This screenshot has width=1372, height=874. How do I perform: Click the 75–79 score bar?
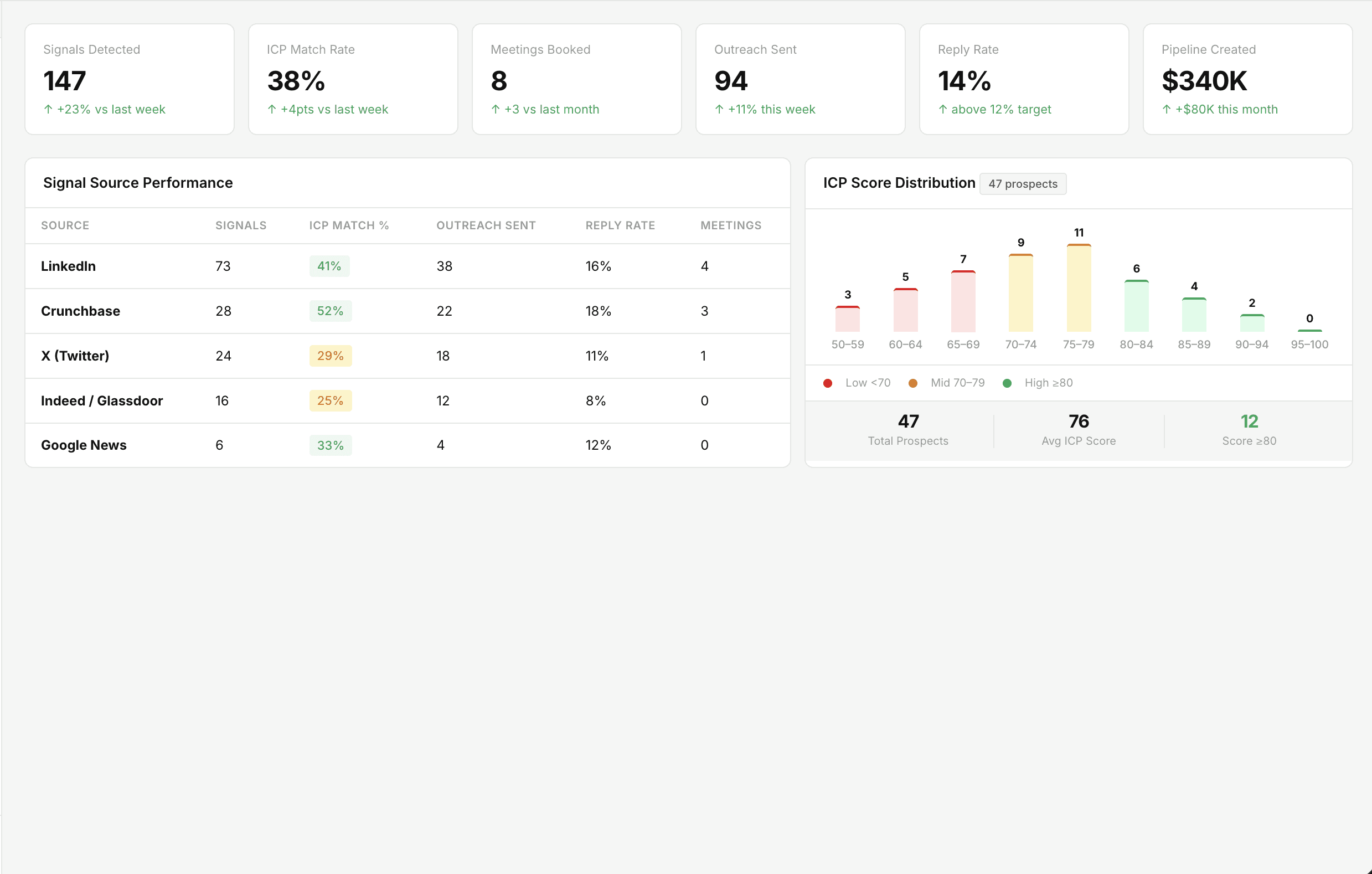1078,289
